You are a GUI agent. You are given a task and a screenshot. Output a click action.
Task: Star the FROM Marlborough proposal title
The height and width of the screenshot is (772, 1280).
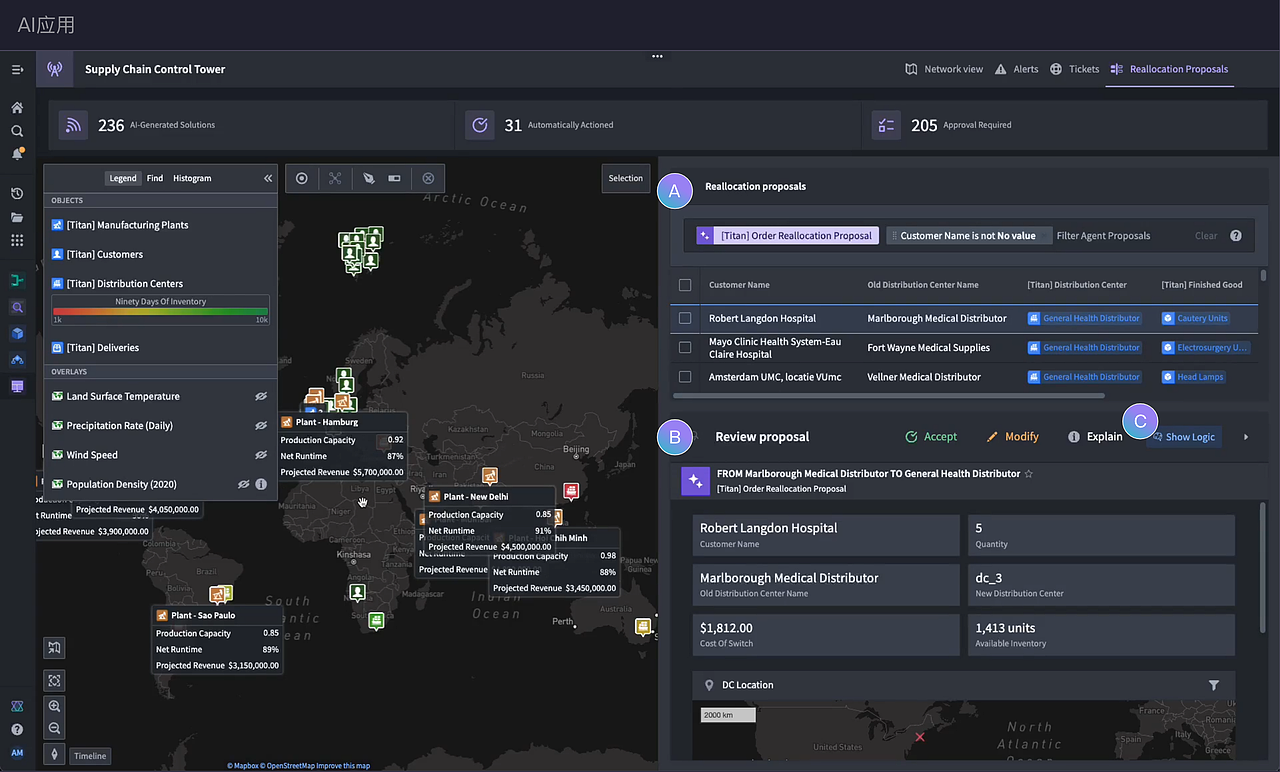tap(1028, 474)
